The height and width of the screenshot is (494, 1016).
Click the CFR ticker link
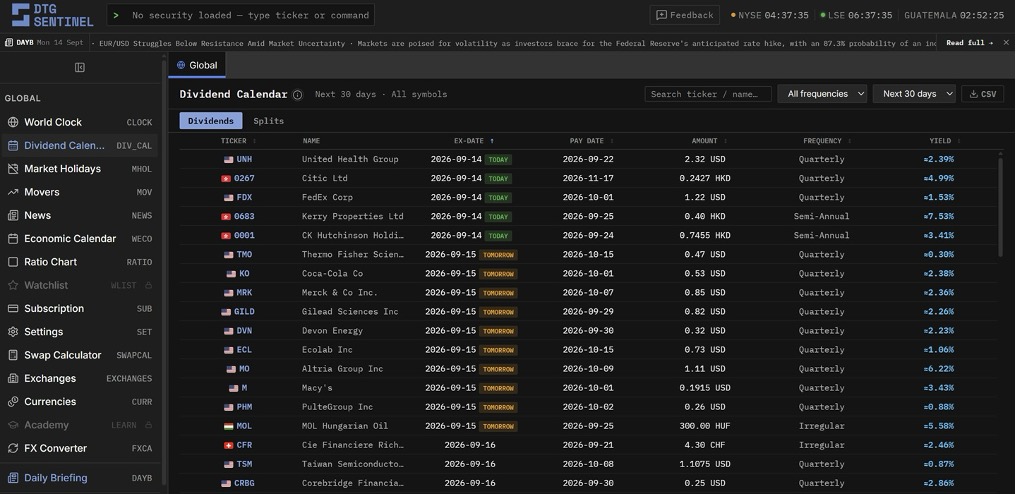point(244,445)
